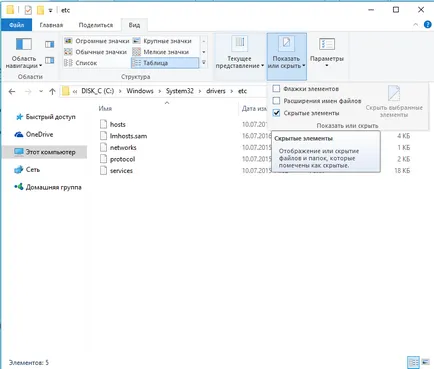Choose Таблица layout

[165, 63]
